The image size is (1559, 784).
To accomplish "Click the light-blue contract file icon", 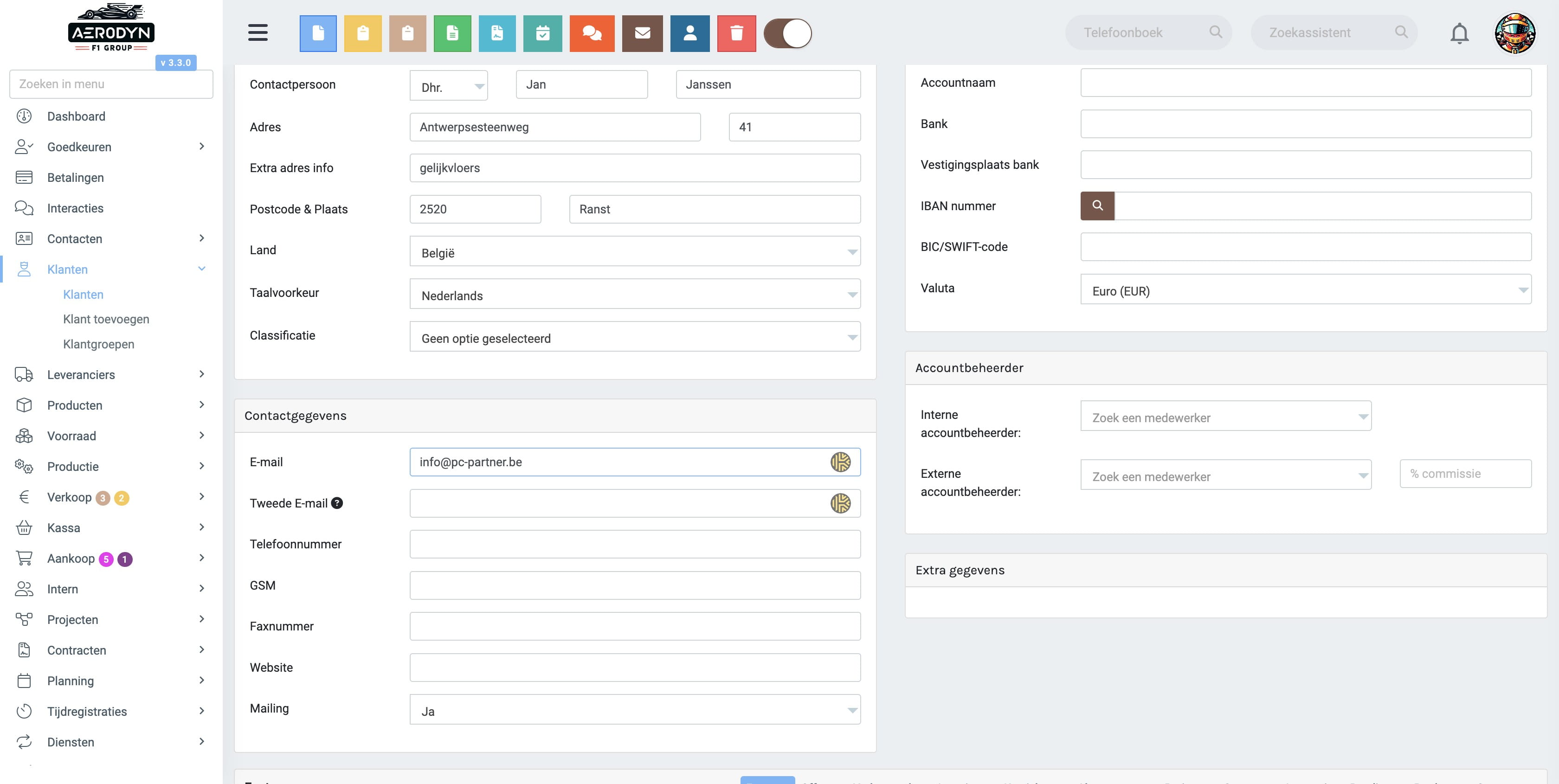I will (497, 33).
